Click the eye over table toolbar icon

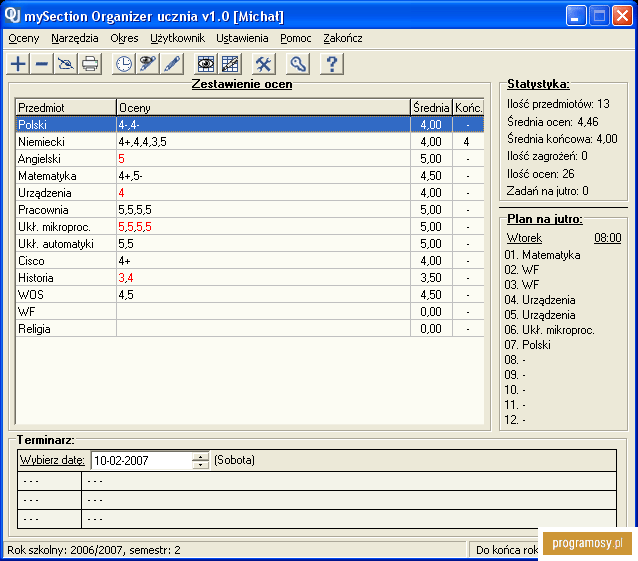click(206, 64)
